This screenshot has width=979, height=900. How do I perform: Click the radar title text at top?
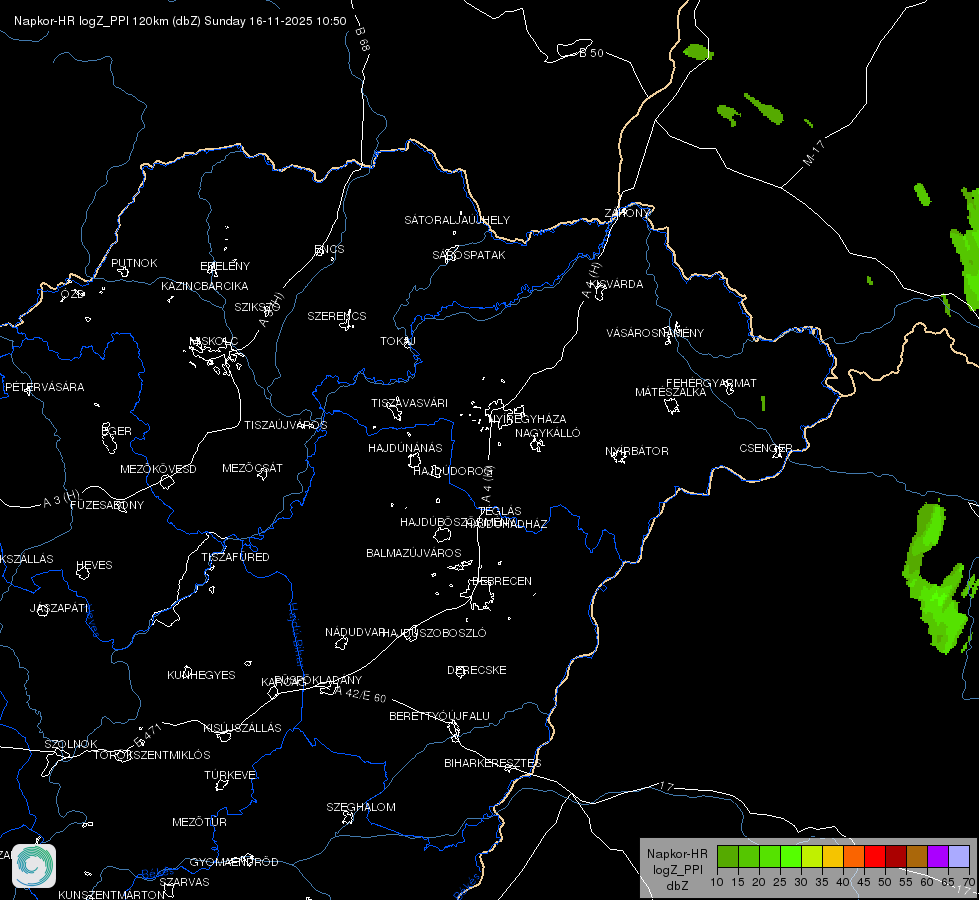click(x=180, y=21)
